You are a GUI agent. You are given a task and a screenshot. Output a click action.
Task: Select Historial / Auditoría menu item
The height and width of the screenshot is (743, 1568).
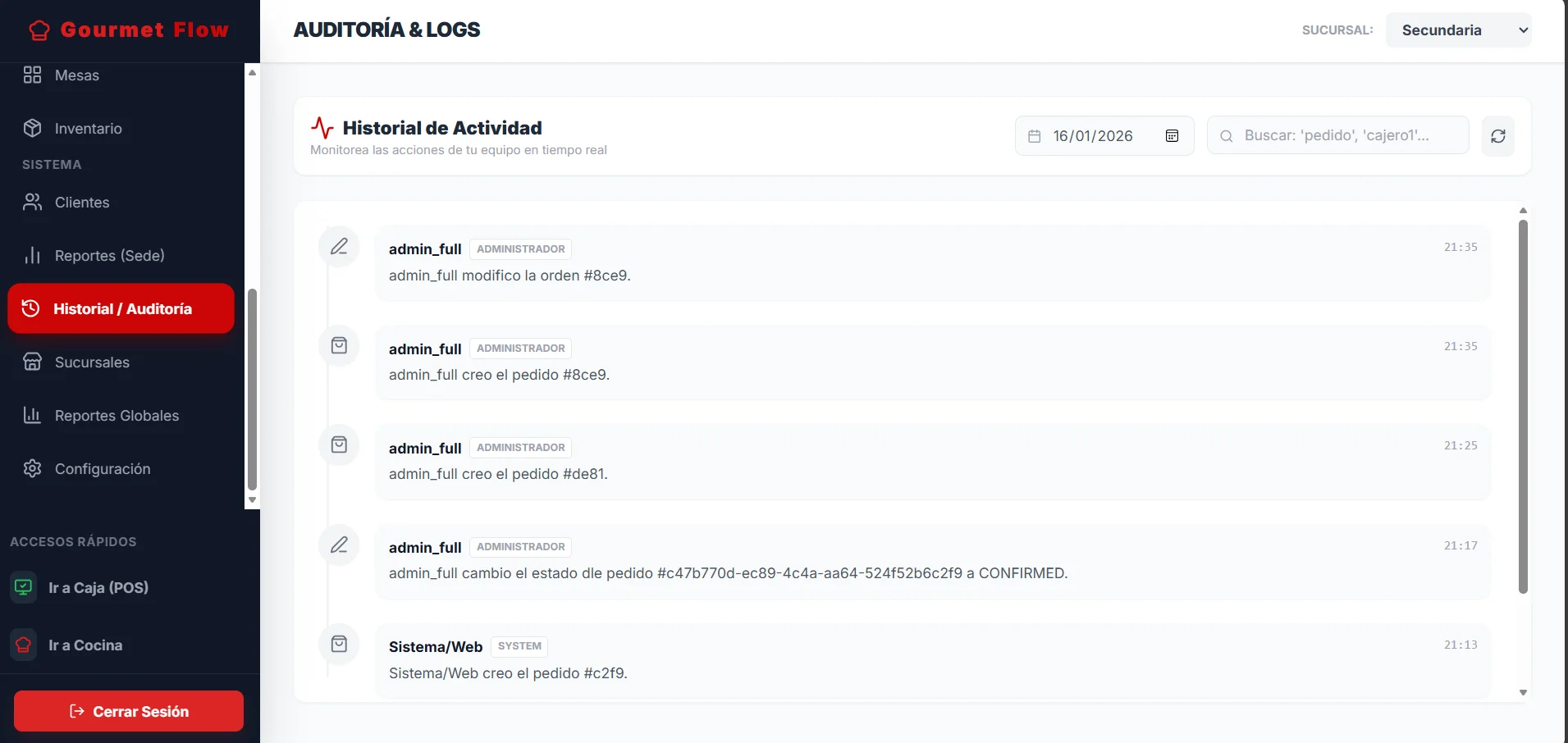121,308
